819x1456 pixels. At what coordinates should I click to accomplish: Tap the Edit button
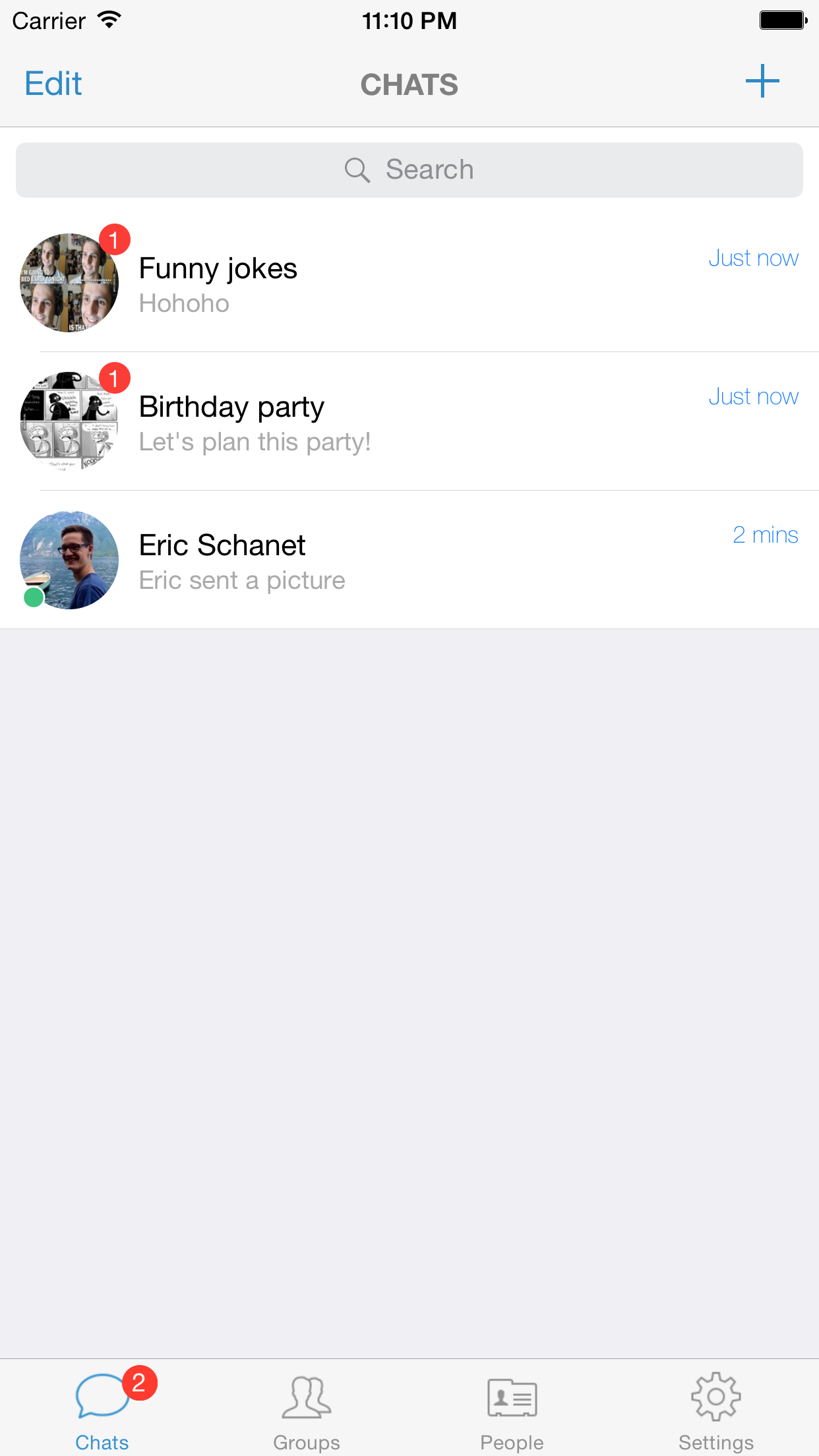pyautogui.click(x=53, y=84)
